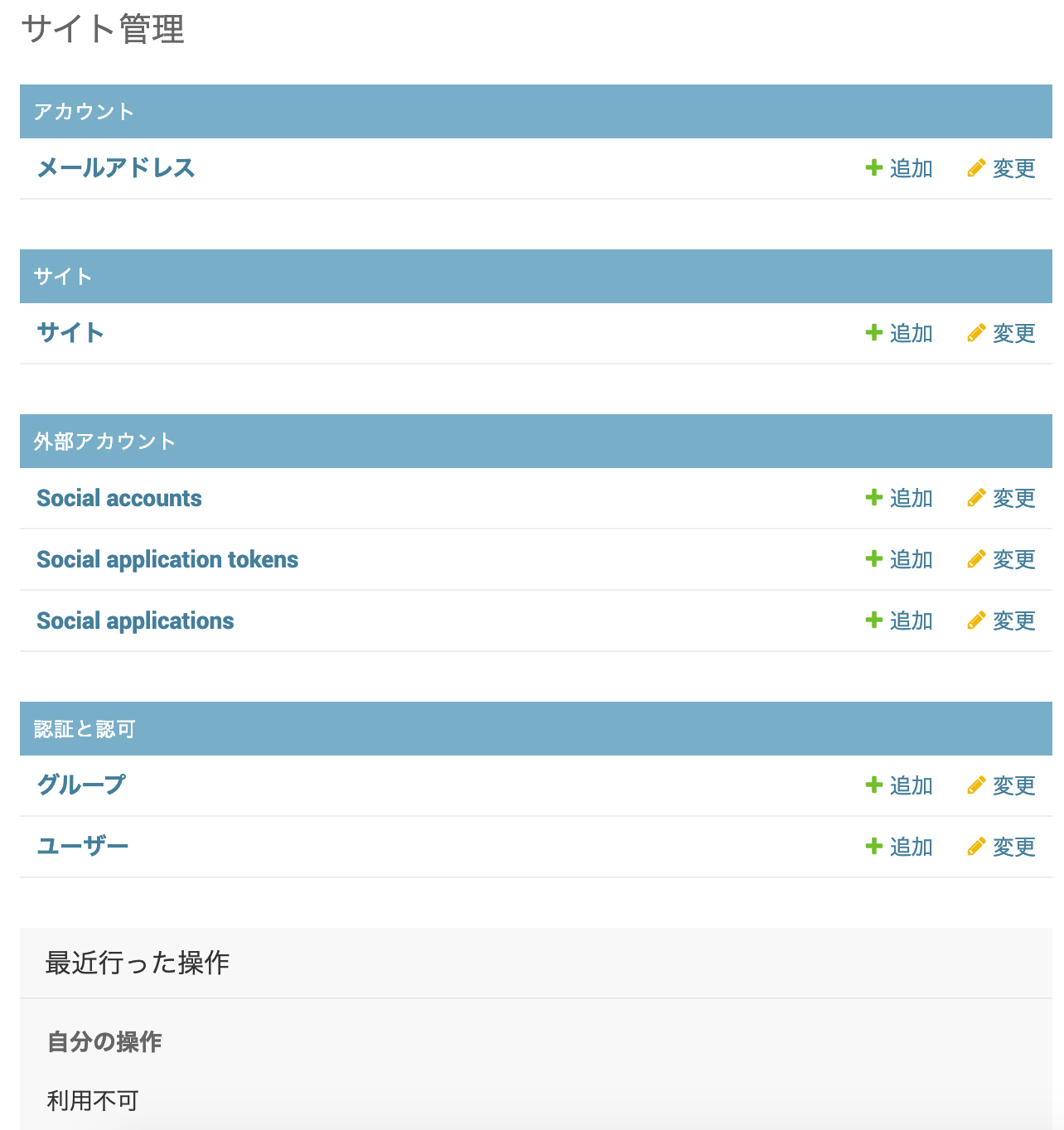Open the Social accounts list
Viewport: 1064px width, 1130px height.
119,498
